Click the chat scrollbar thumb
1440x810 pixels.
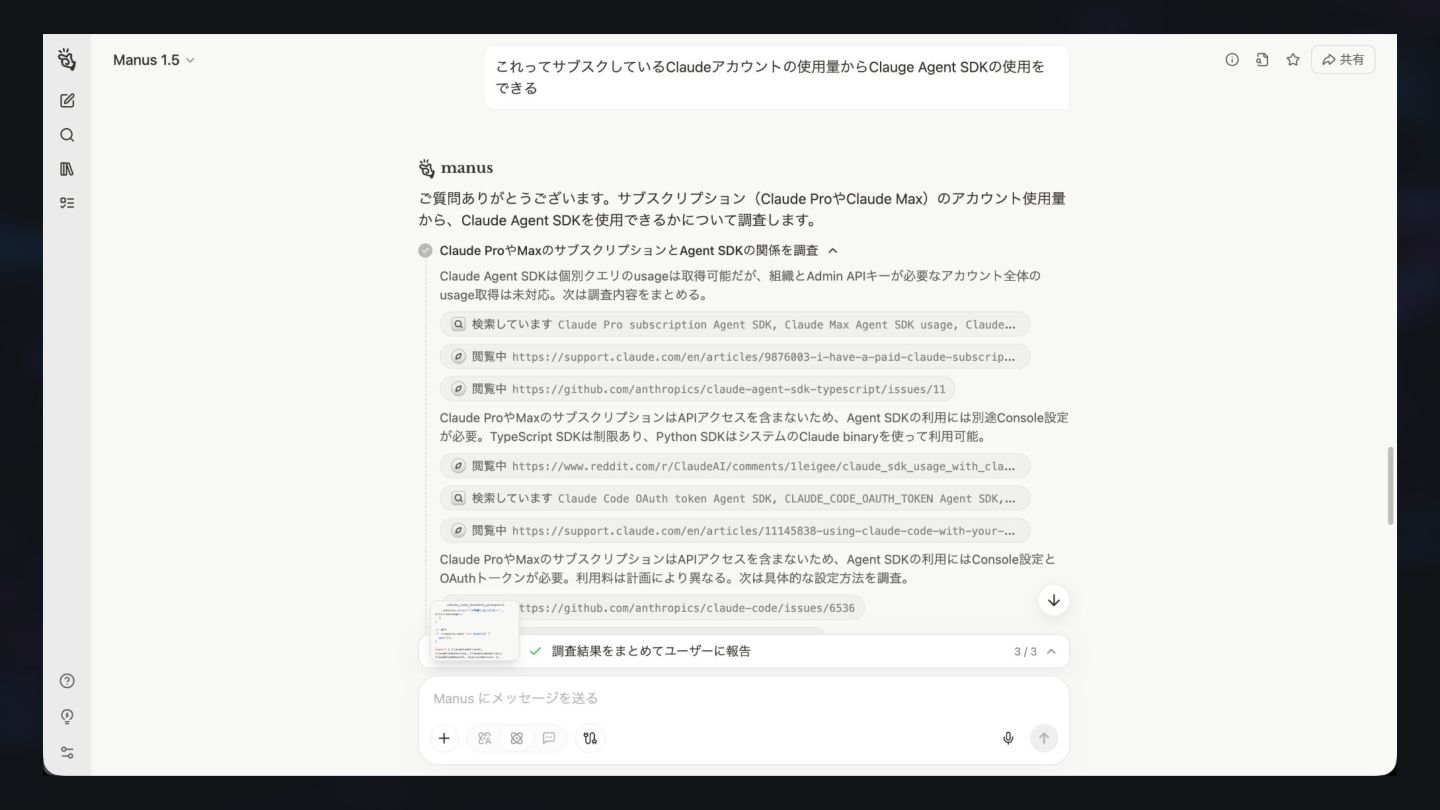(1390, 486)
